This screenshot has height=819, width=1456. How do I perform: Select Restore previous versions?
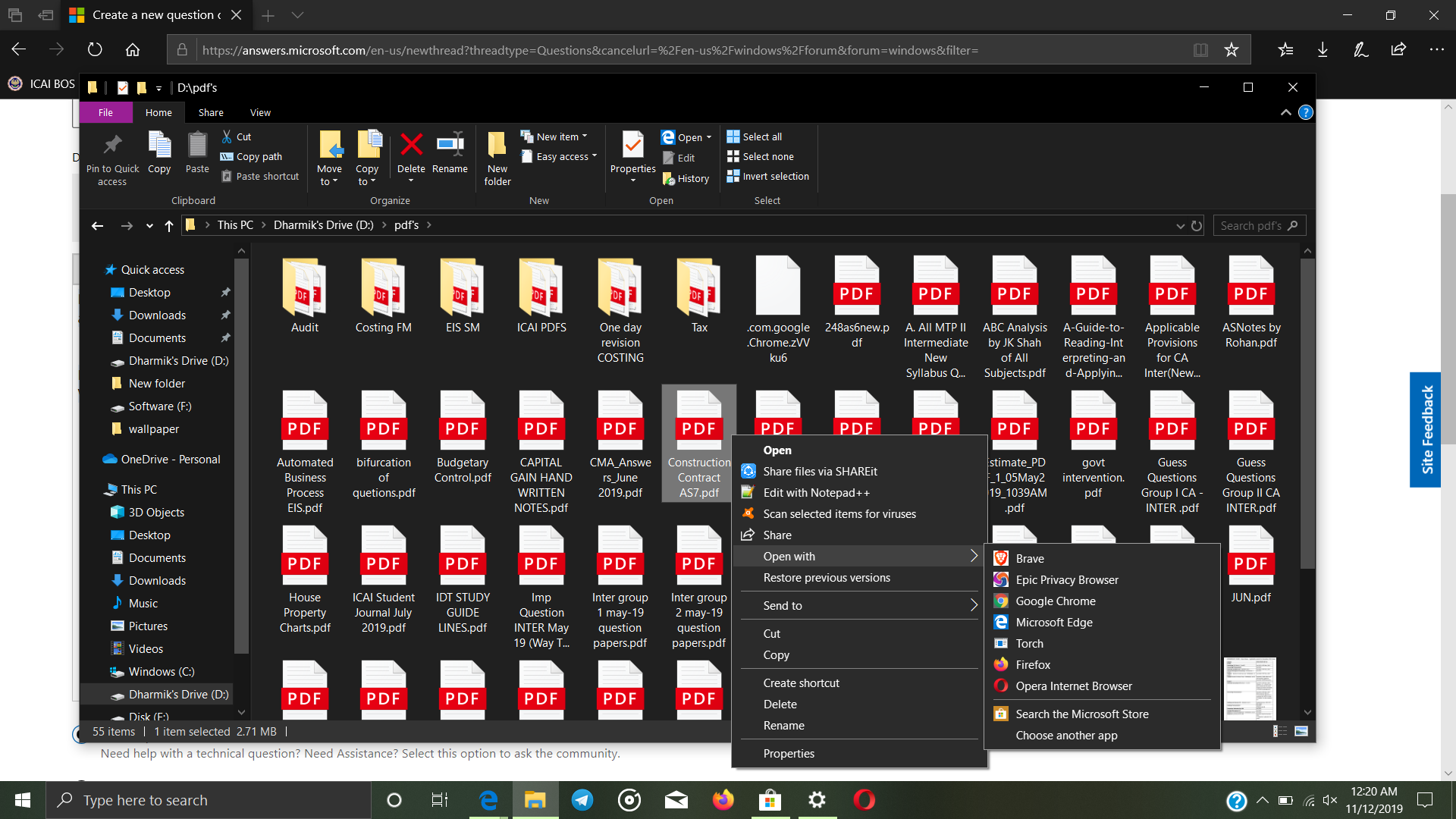pyautogui.click(x=859, y=577)
